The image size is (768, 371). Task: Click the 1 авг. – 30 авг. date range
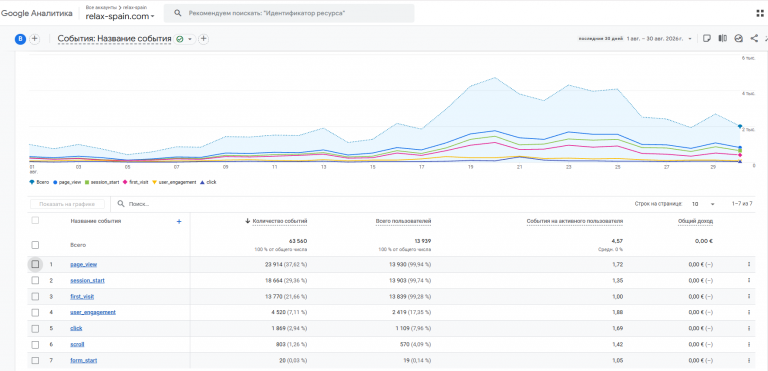tap(655, 39)
